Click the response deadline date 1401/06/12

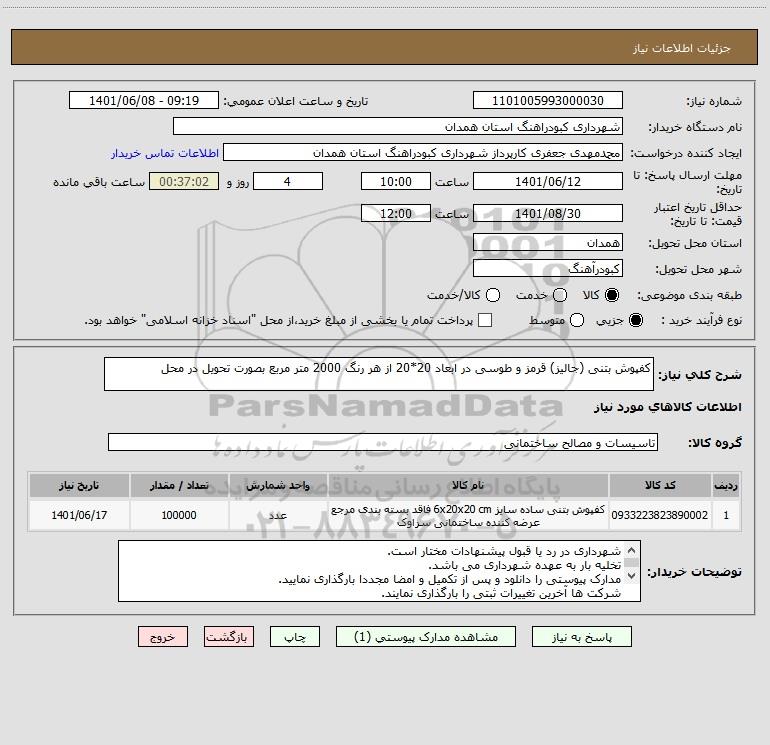coord(548,182)
